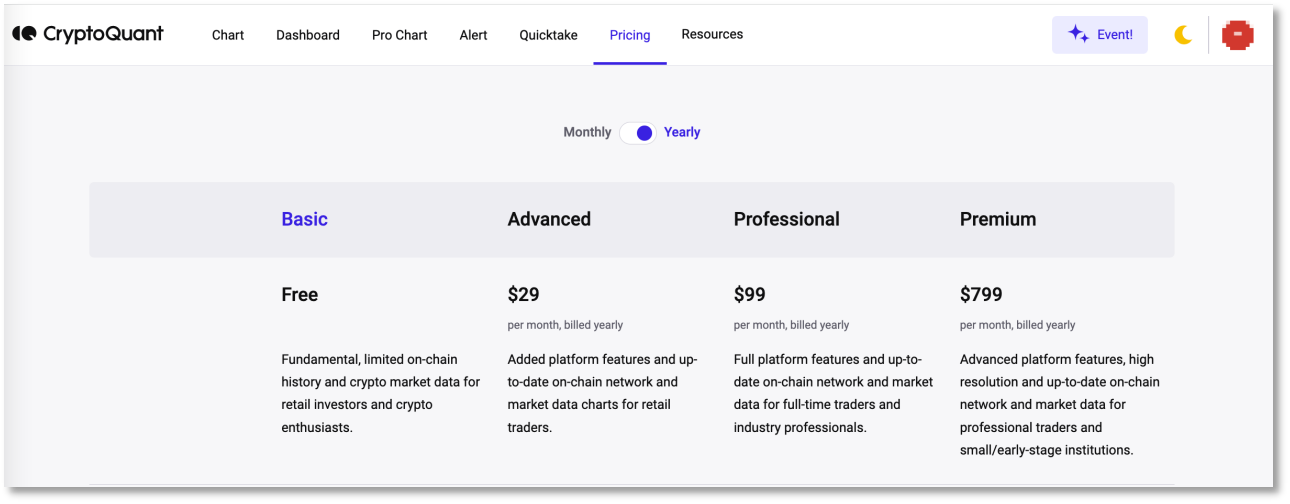Click the Premium $799 price

981,294
